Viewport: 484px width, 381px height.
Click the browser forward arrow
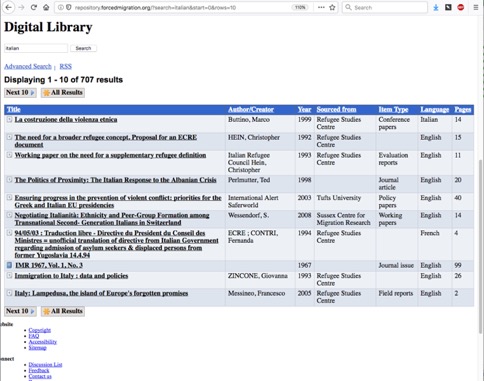[21, 7]
